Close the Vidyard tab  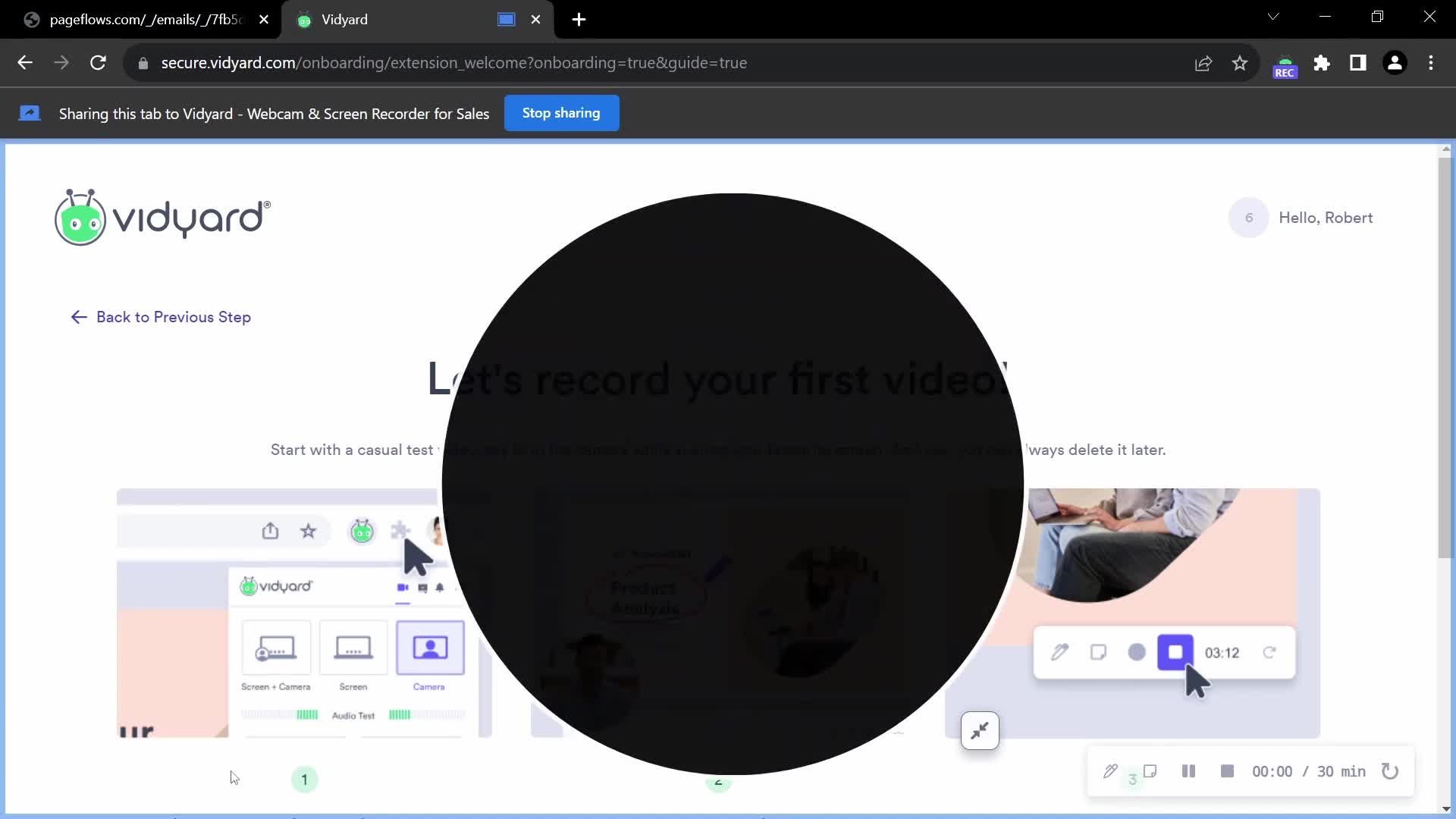(x=535, y=20)
